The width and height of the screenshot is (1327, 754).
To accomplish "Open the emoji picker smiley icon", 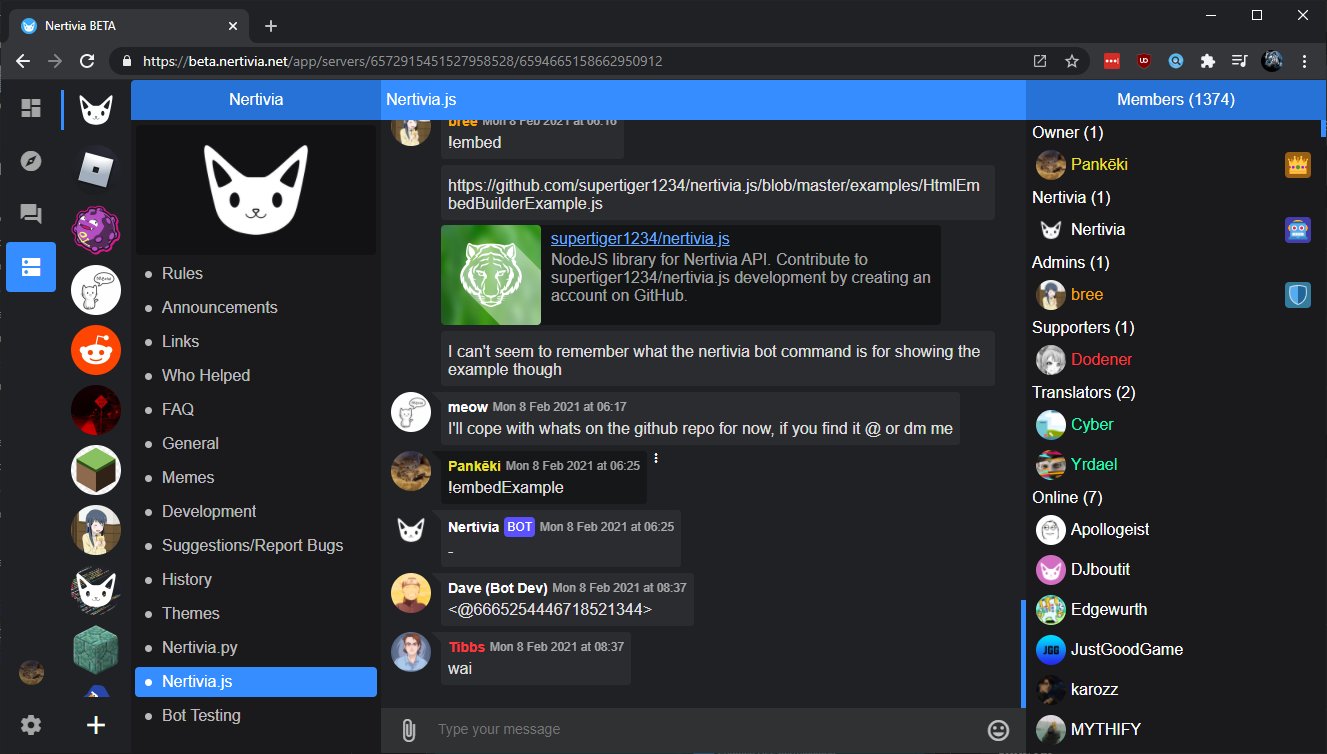I will pos(998,730).
